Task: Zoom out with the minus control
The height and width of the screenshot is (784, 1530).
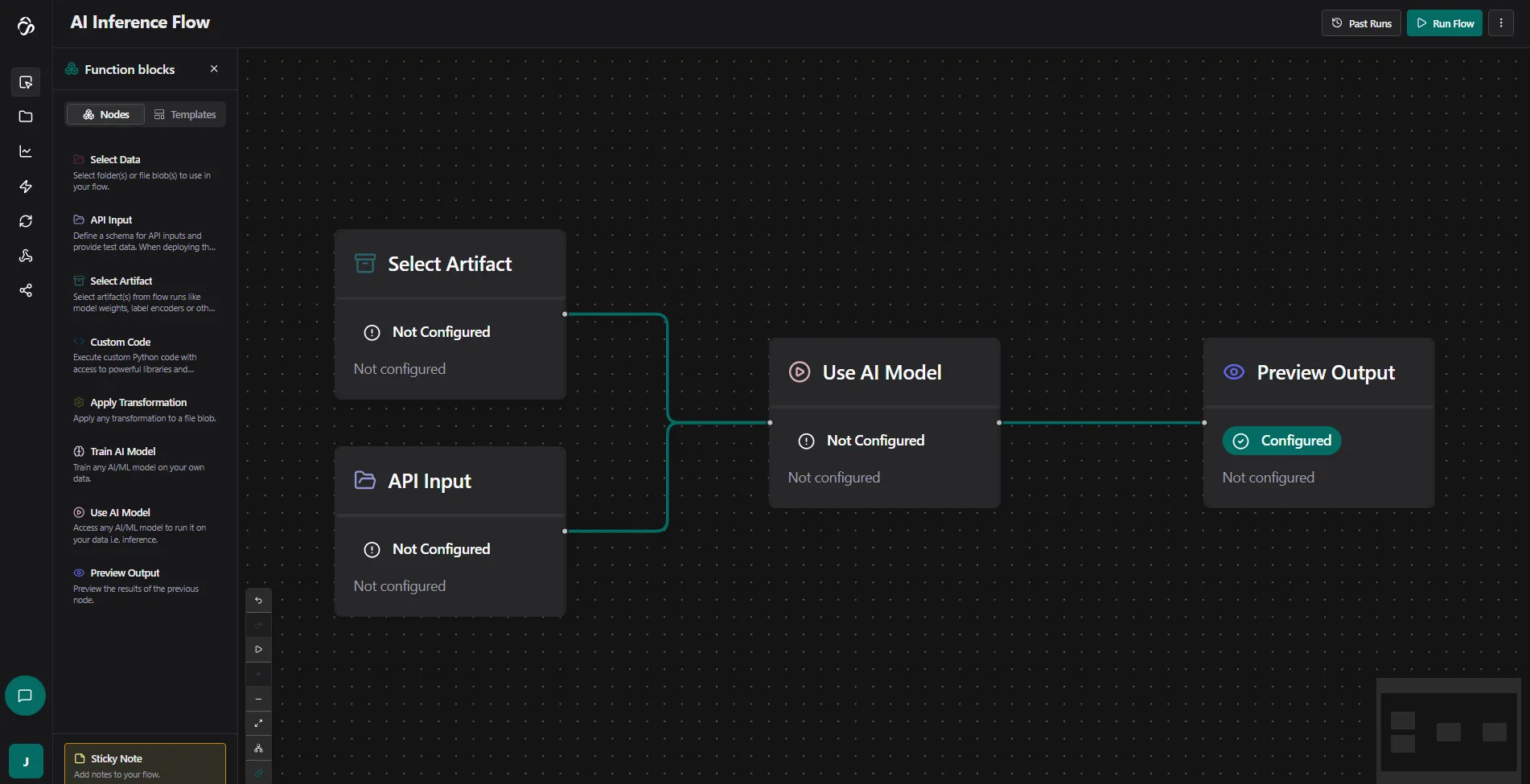Action: tap(258, 699)
